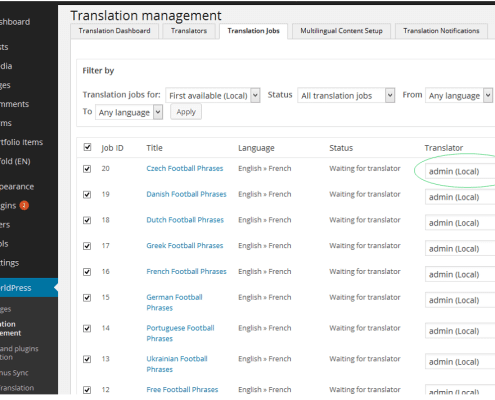Image resolution: width=495 pixels, height=400 pixels.
Task: Toggle checkbox for Ukrainian Football Phrases job
Action: pos(87,359)
